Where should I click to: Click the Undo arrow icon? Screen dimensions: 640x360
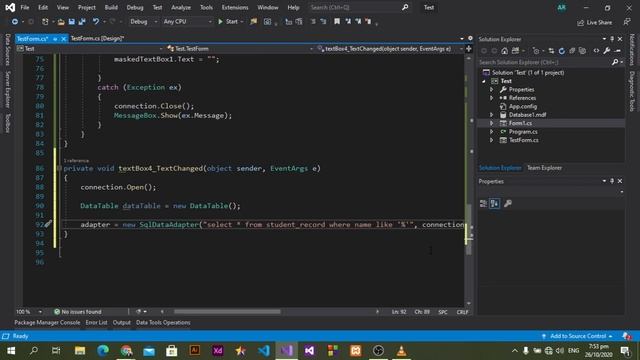pyautogui.click(x=96, y=22)
